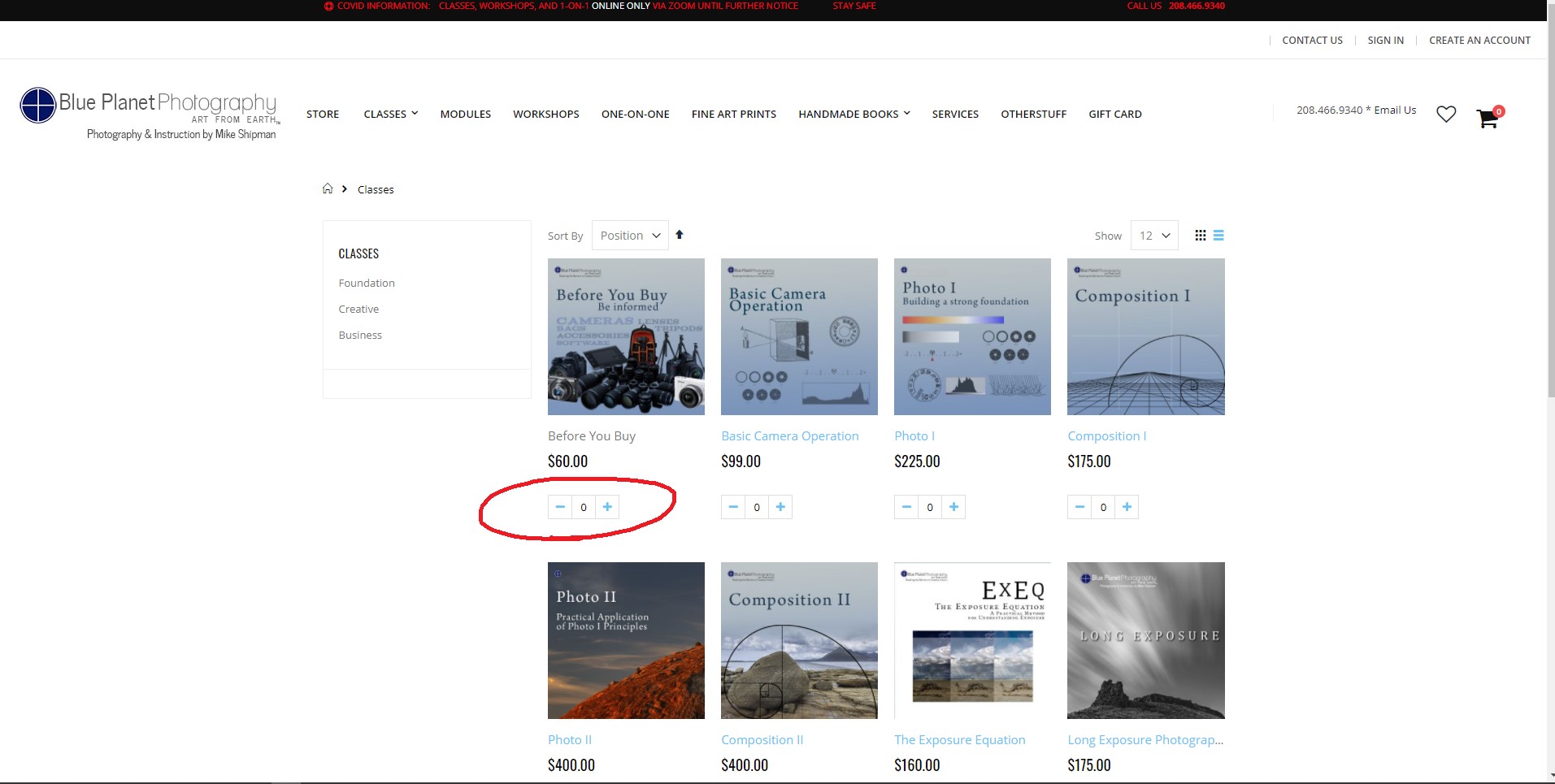Viewport: 1555px width, 784px height.
Task: Increase quantity for Basic Camera Operation
Action: (780, 506)
